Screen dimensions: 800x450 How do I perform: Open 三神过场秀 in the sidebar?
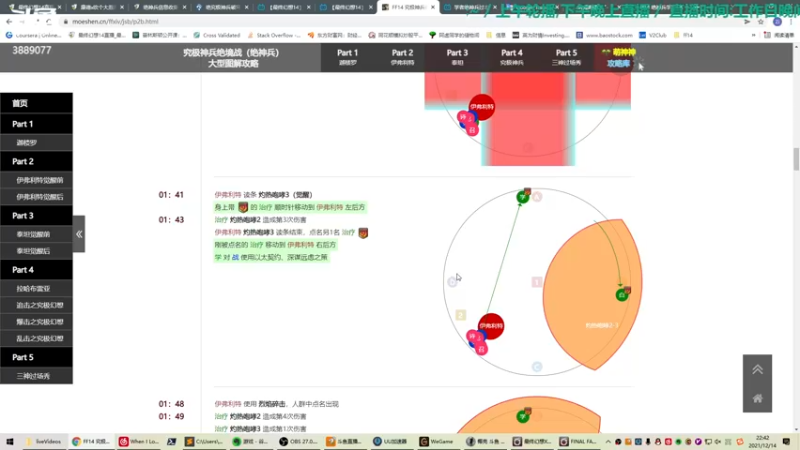36,376
